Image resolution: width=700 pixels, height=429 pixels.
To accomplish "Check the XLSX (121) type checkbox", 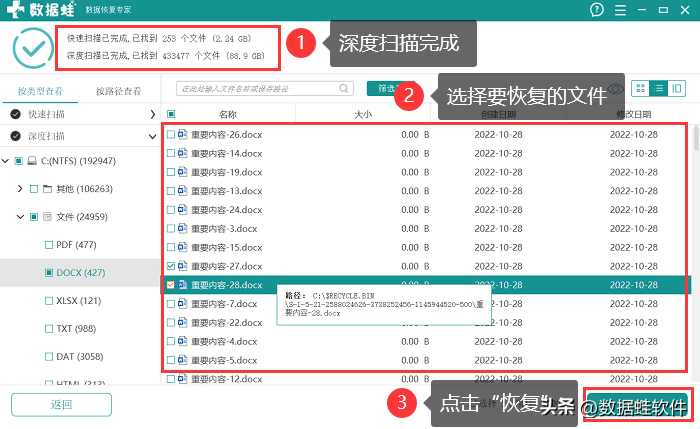I will (x=49, y=300).
